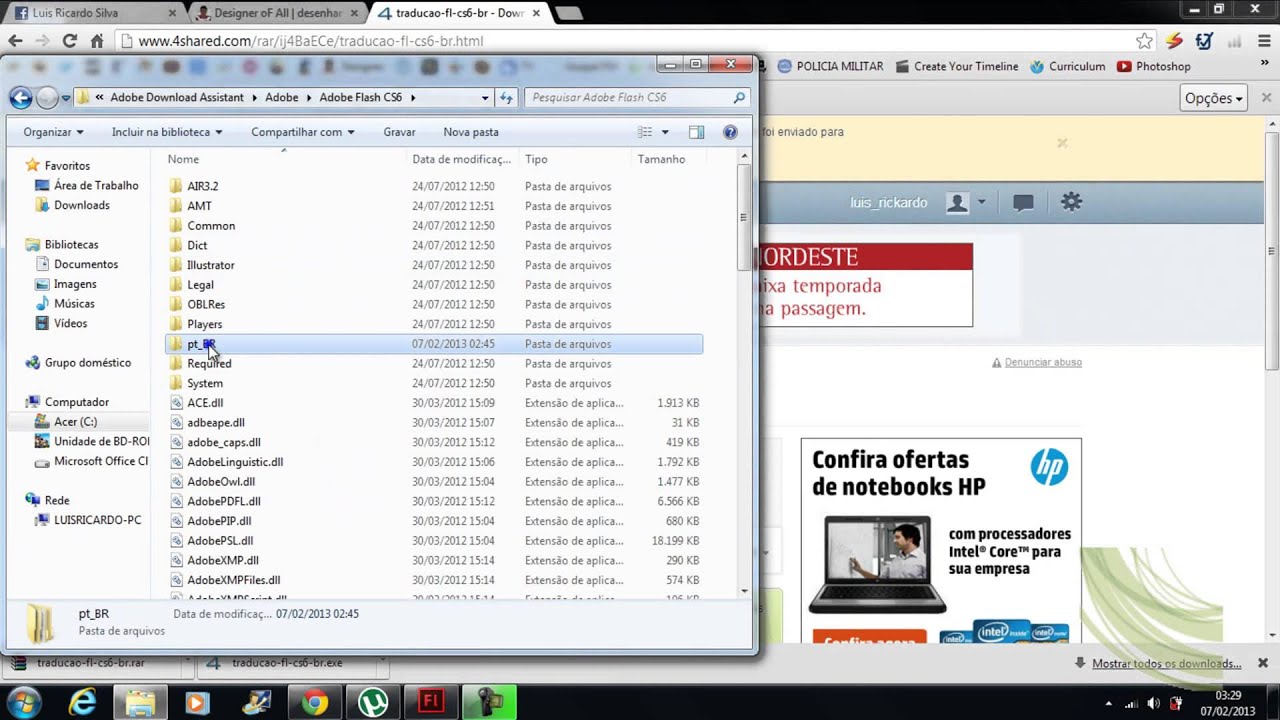
Task: Close the Chrome downloads bar
Action: coord(1263,663)
